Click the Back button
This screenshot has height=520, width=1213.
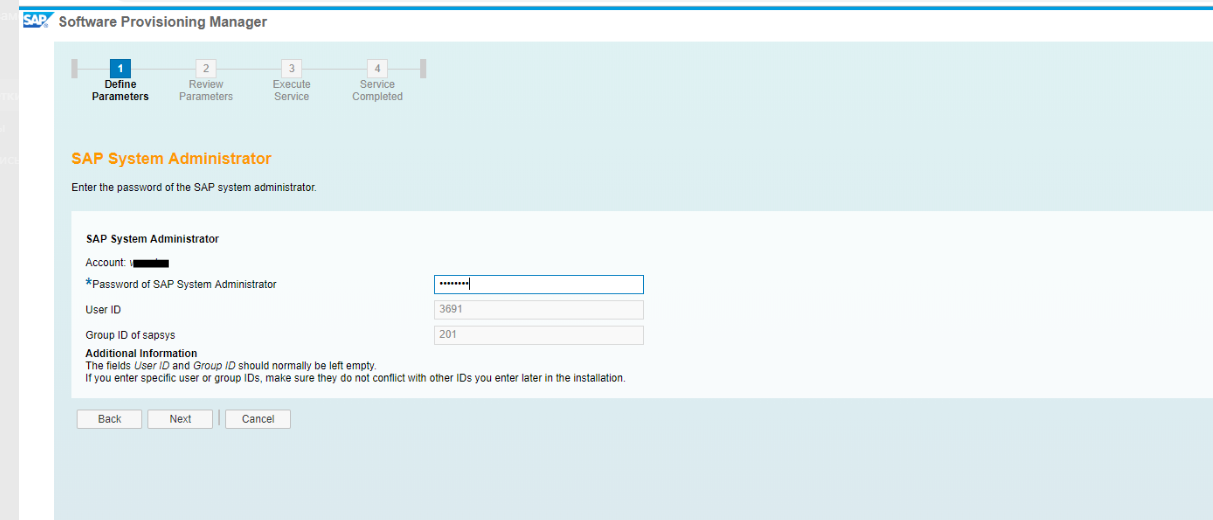point(109,419)
